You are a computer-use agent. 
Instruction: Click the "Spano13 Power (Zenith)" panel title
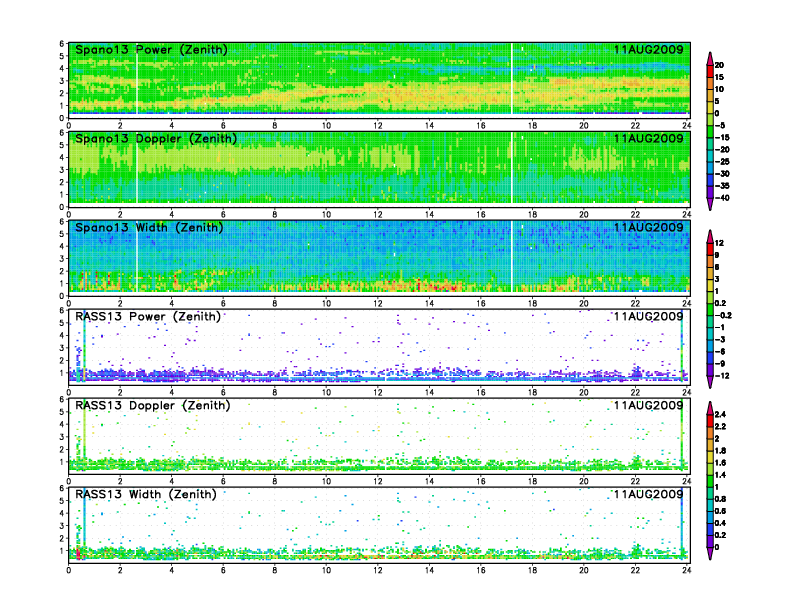click(151, 49)
